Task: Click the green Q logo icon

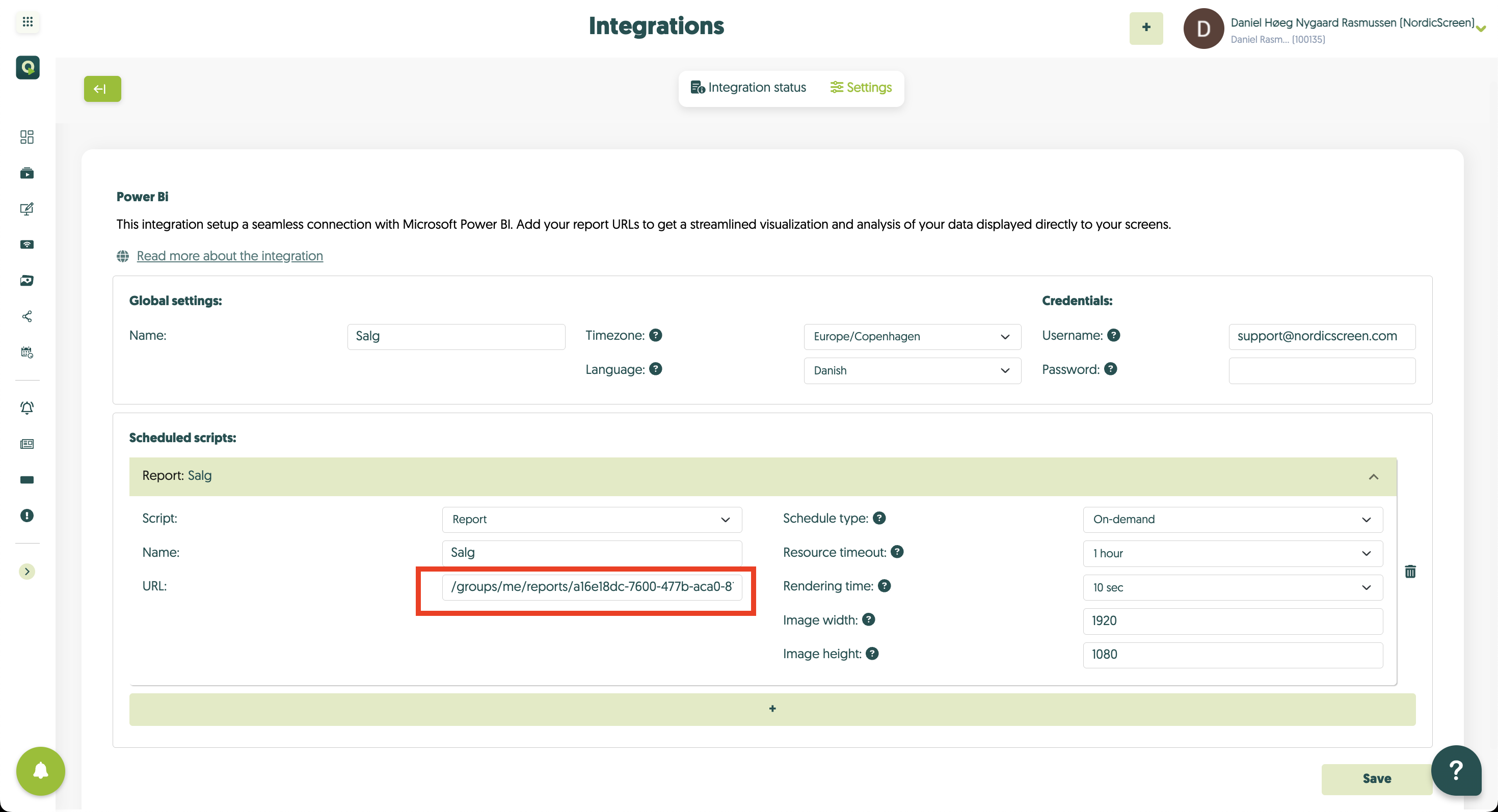Action: (x=28, y=67)
